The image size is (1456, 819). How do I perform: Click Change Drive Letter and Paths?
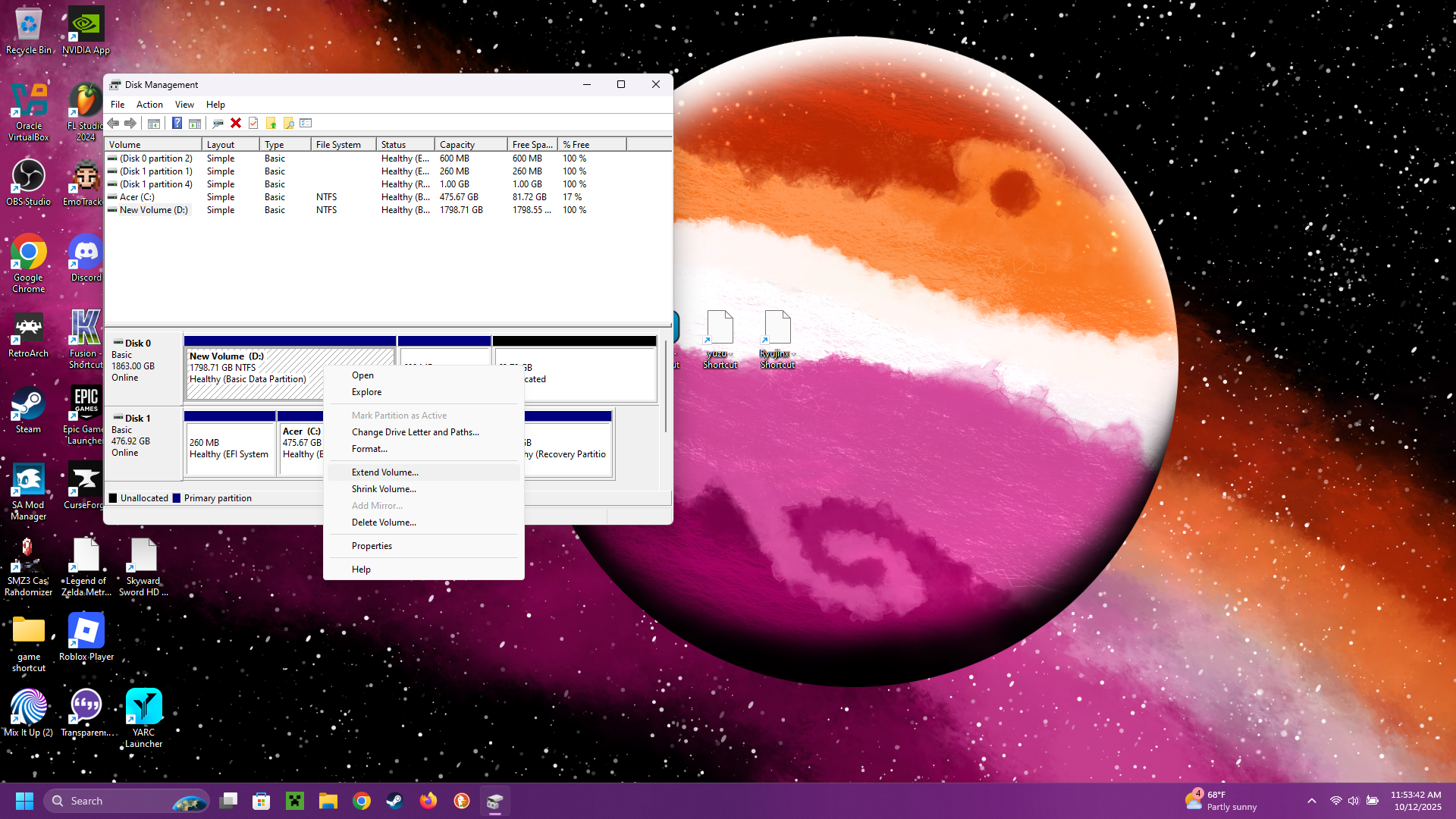(416, 432)
